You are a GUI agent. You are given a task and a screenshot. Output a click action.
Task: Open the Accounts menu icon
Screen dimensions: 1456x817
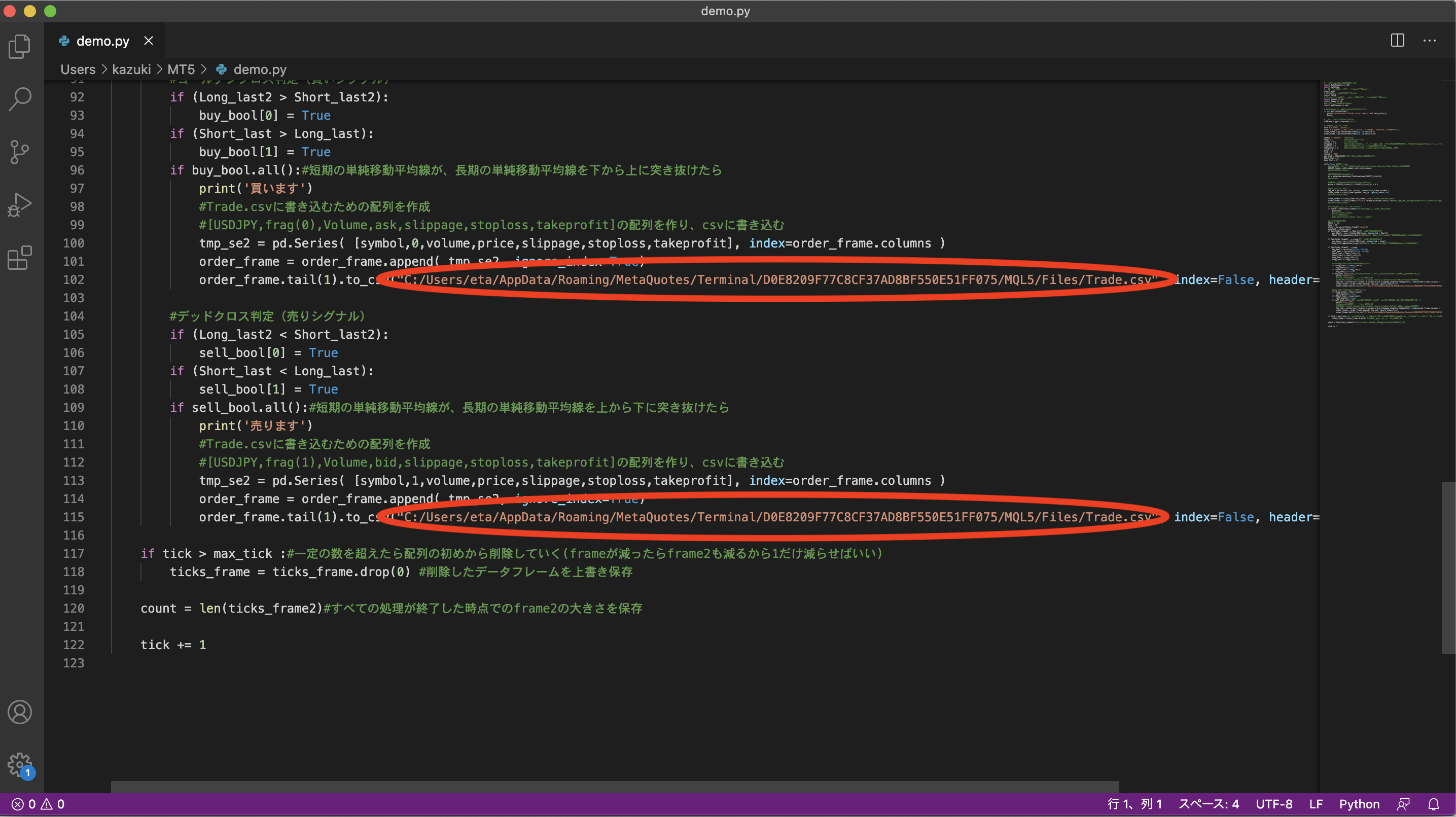tap(20, 712)
